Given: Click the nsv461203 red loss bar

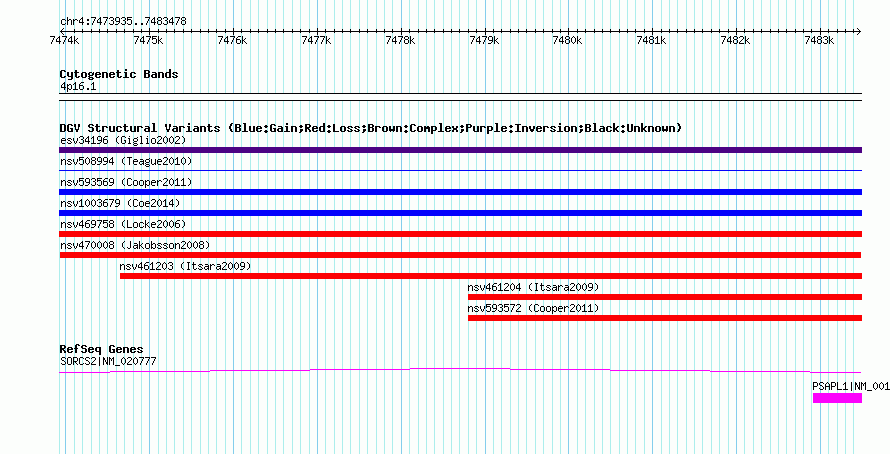Looking at the screenshot, I should [491, 276].
